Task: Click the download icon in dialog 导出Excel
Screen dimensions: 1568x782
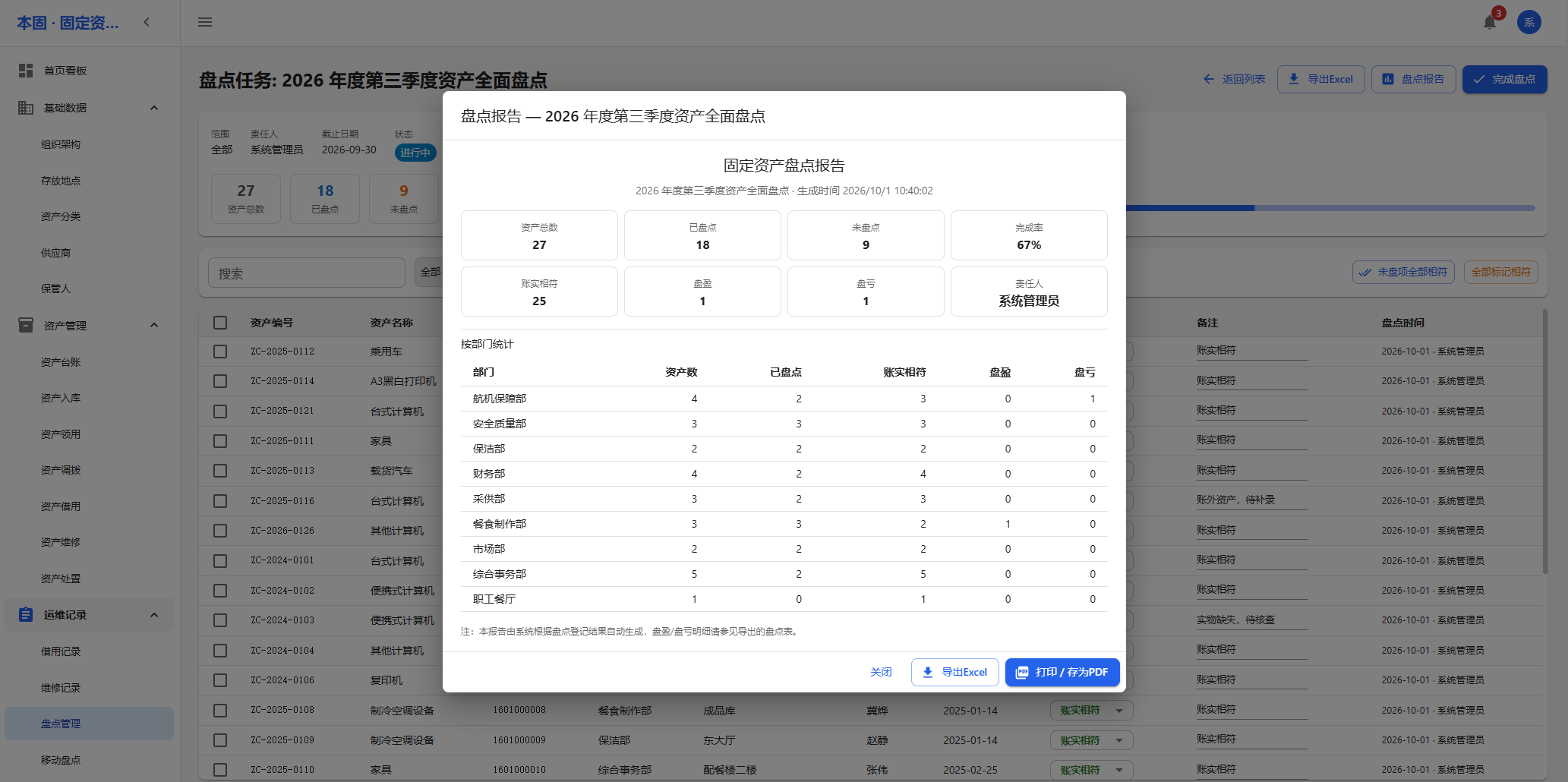Action: 928,672
